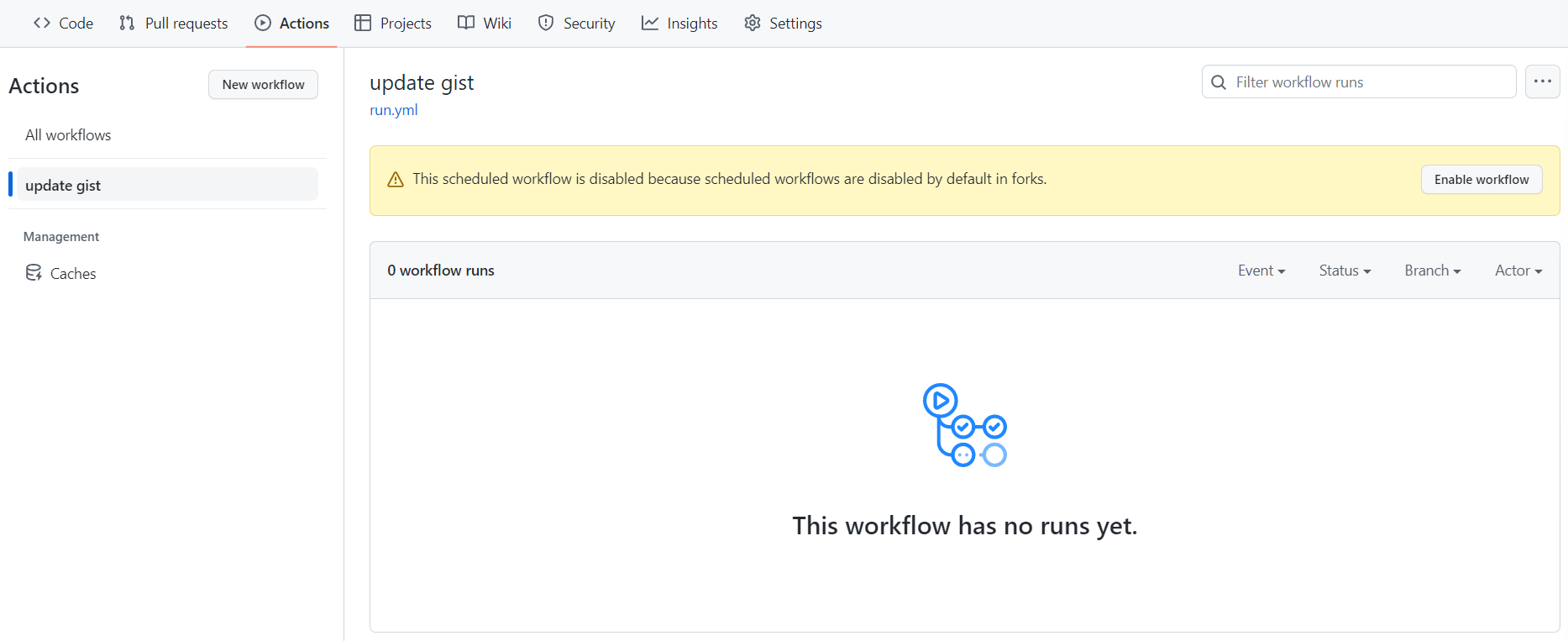Open the run.yml workflow file link

point(394,110)
